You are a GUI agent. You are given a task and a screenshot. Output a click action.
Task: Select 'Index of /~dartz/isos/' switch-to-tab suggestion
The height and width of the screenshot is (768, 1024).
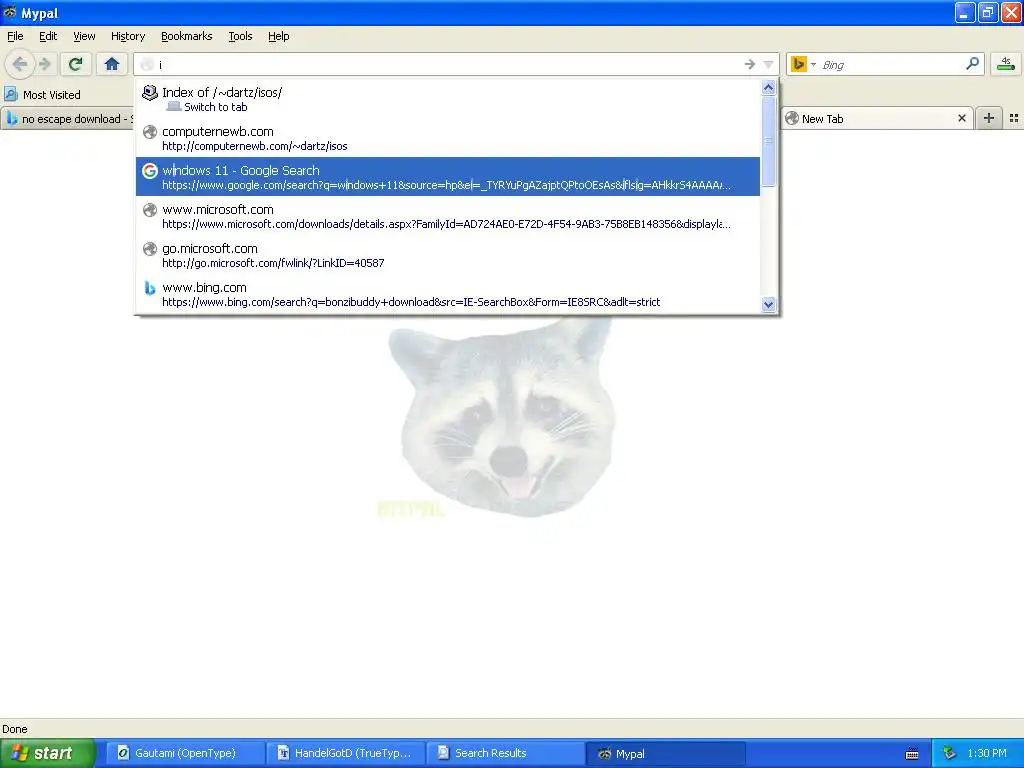448,99
